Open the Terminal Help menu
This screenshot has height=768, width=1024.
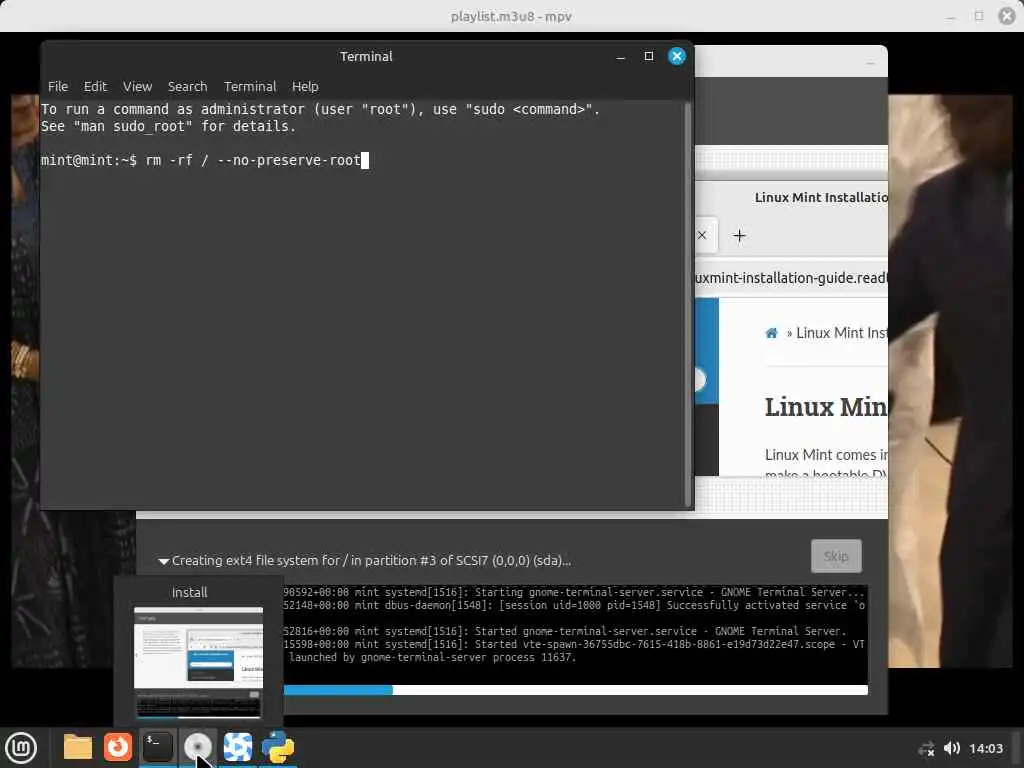(305, 86)
